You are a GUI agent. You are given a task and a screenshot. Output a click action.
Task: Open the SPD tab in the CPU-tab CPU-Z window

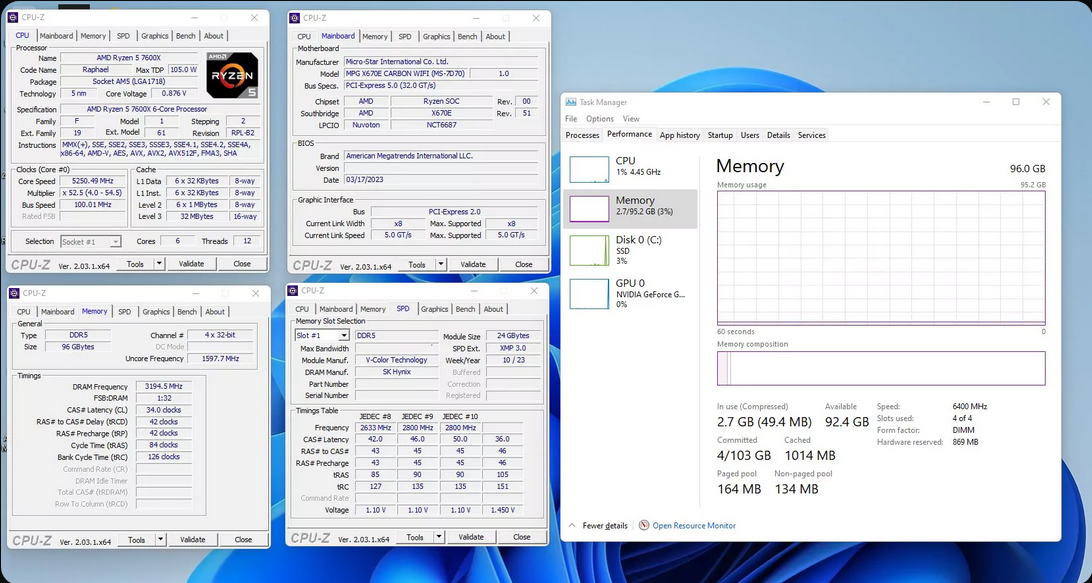[x=123, y=36]
